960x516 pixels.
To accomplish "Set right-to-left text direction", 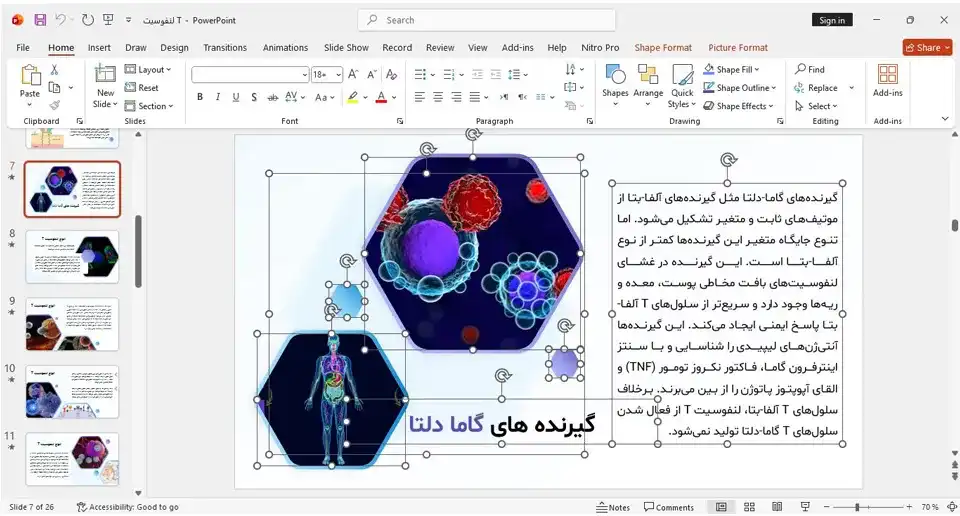I will (x=522, y=97).
